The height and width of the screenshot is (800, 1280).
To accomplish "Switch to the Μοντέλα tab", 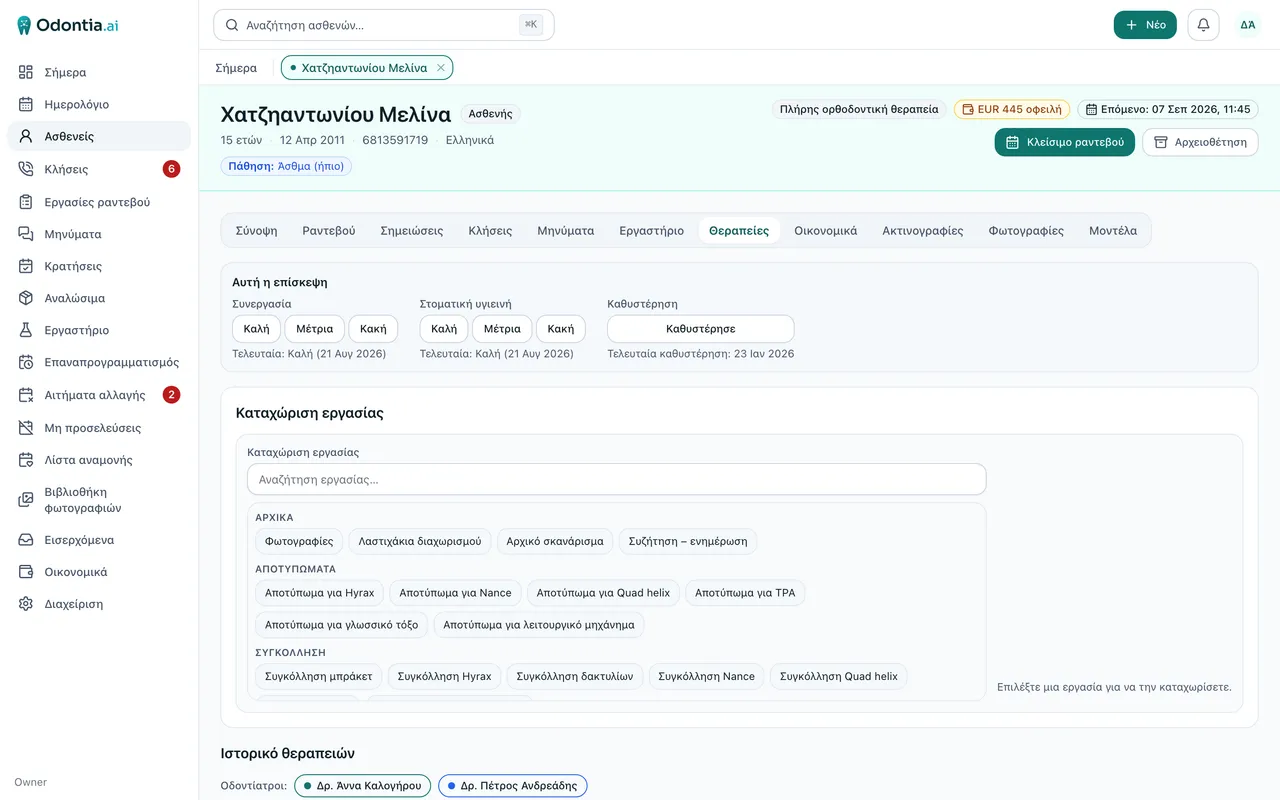I will (x=1113, y=230).
